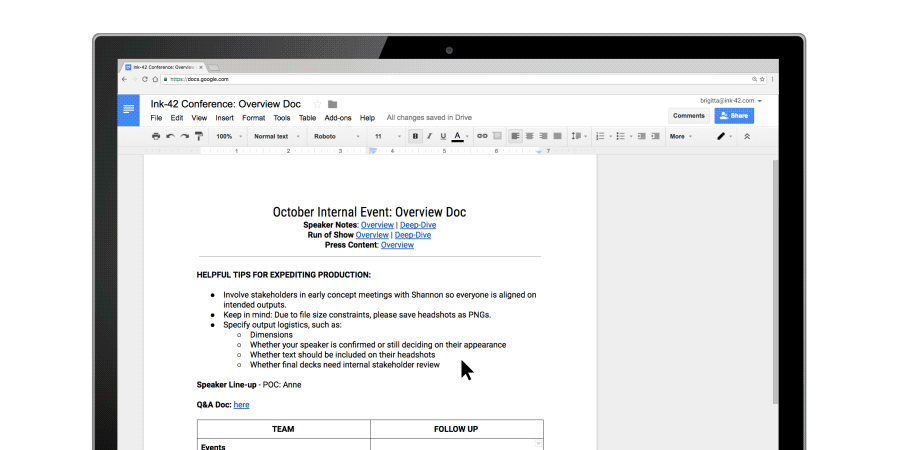Expand the Normal text style dropdown
The width and height of the screenshot is (900, 450).
click(x=274, y=136)
